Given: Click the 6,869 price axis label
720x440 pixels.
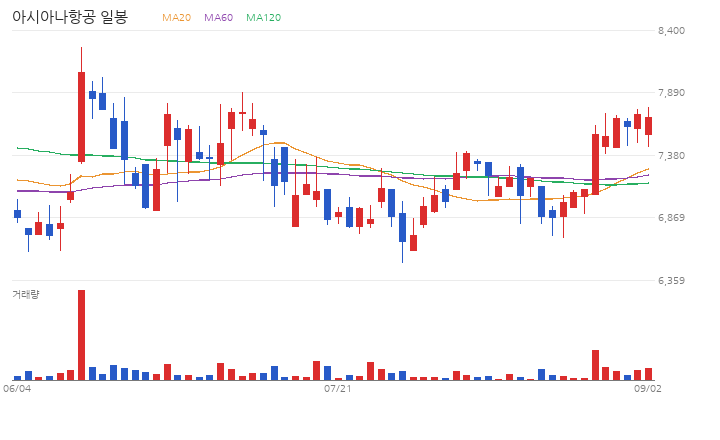Looking at the screenshot, I should point(671,218).
